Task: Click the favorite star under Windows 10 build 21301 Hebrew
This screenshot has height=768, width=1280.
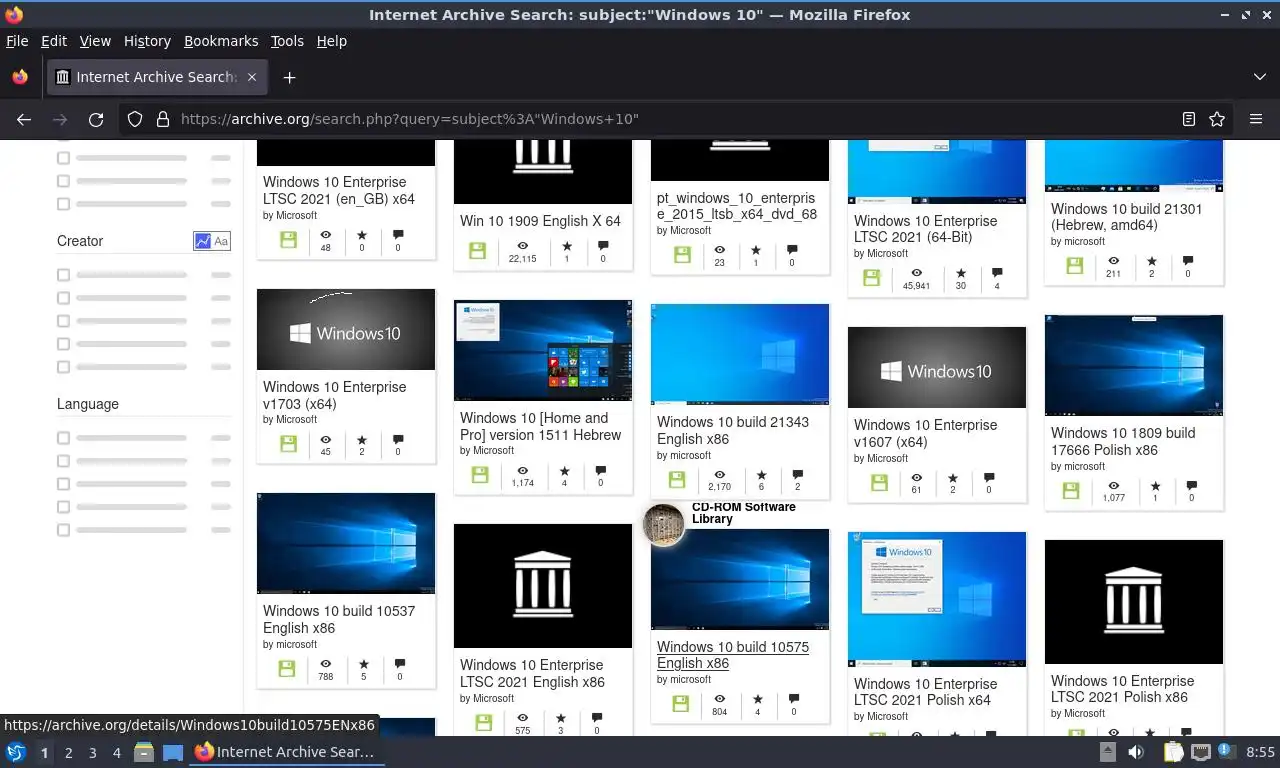Action: pos(1151,261)
